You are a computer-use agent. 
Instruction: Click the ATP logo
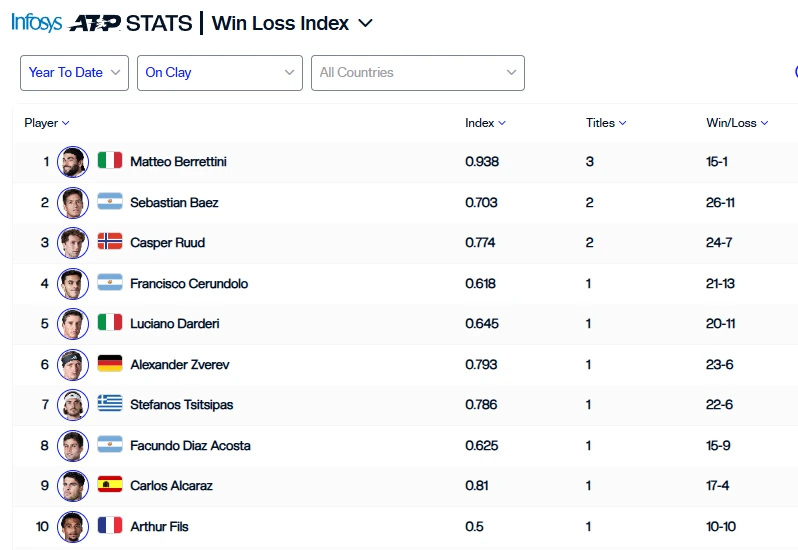coord(95,23)
